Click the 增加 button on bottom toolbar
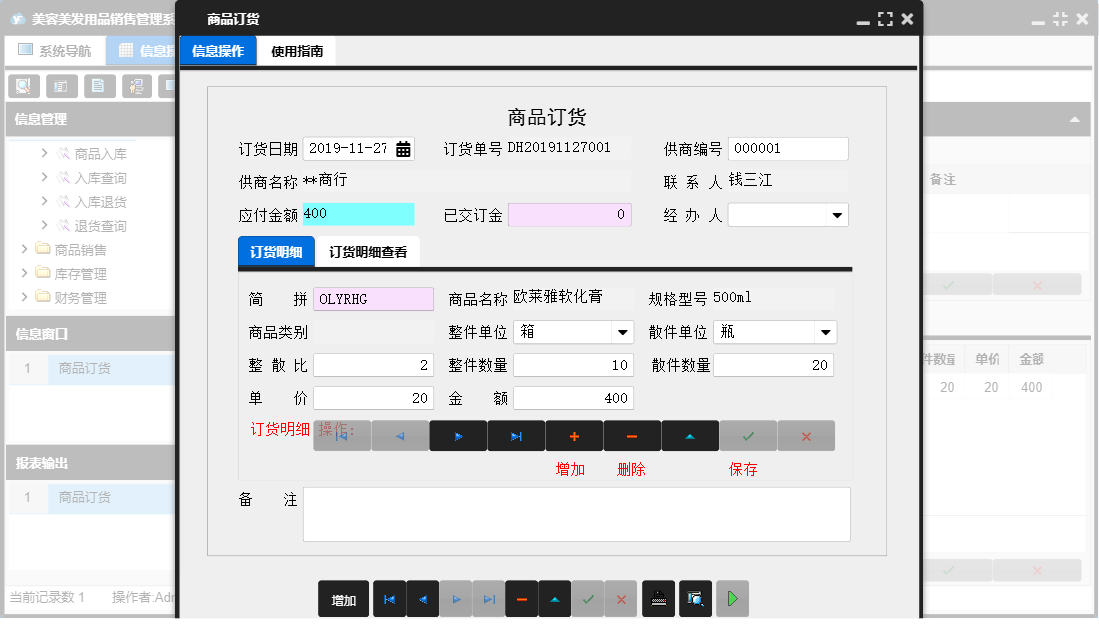The width and height of the screenshot is (1099, 625). coord(343,598)
